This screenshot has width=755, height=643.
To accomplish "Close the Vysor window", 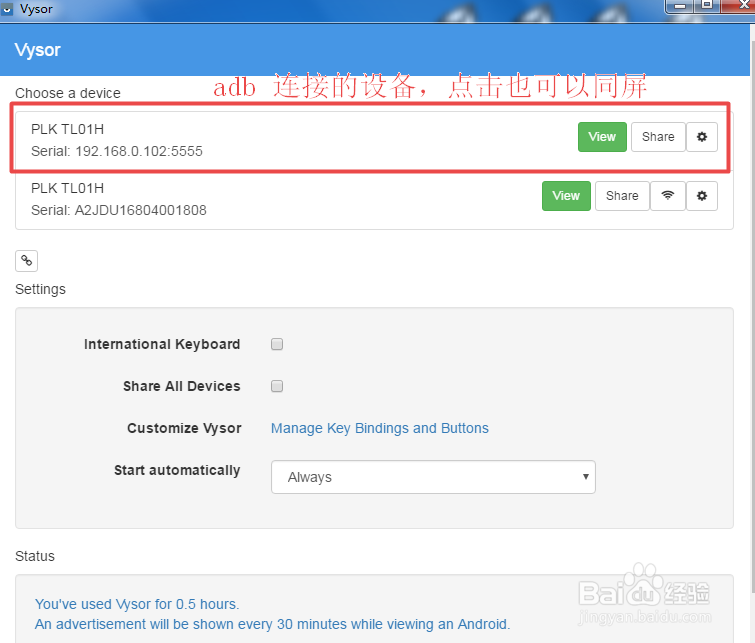I will 740,6.
